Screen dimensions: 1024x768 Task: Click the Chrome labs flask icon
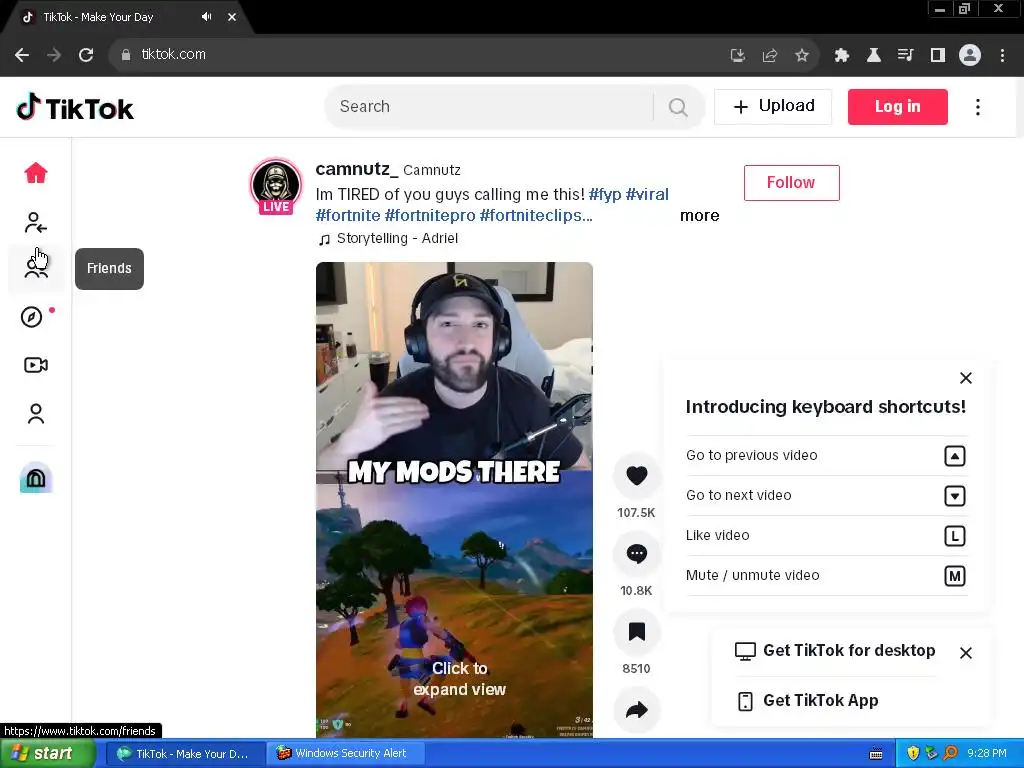873,55
